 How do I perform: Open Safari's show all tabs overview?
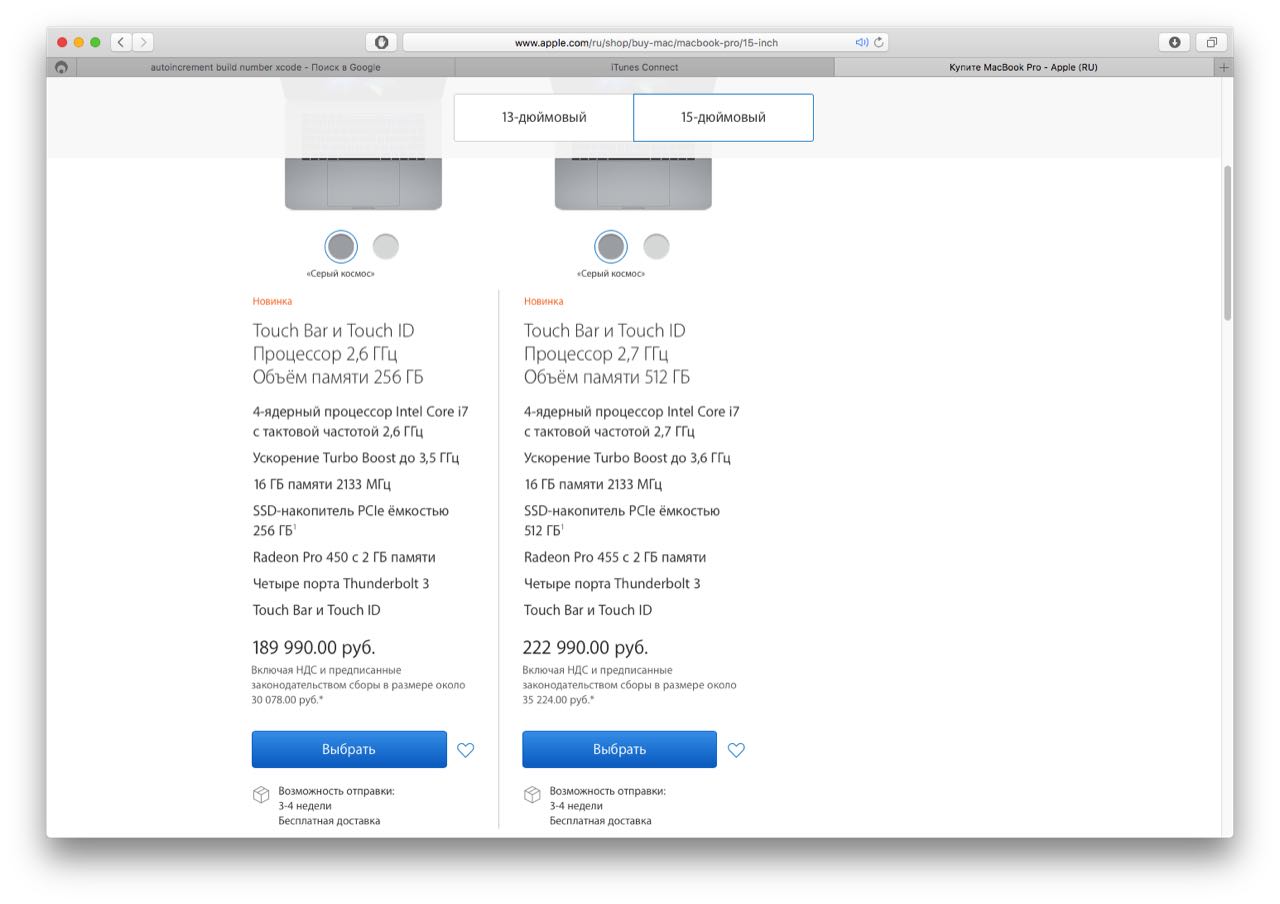[x=1211, y=42]
